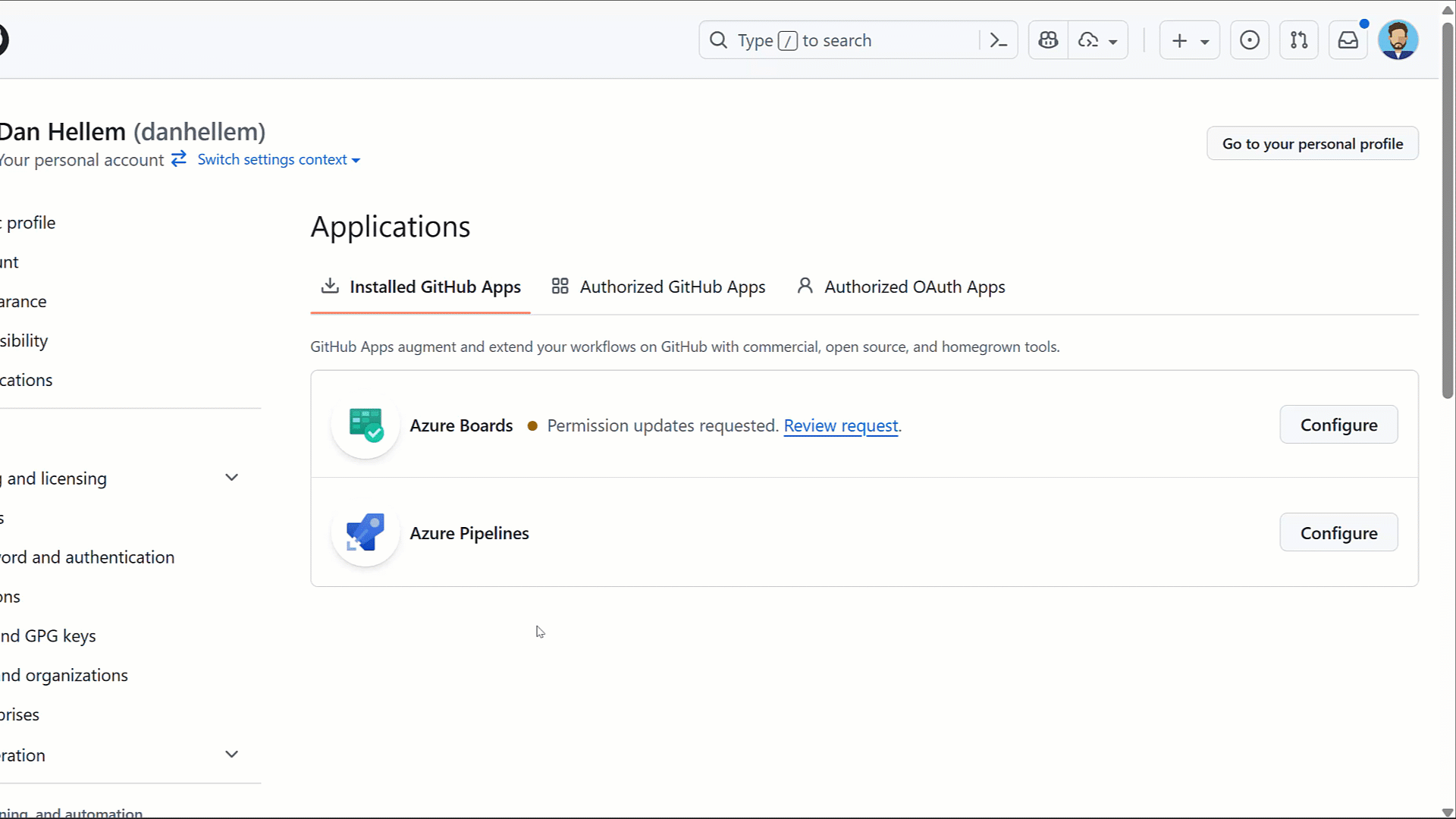Click the Azure Boards app icon
The height and width of the screenshot is (819, 1456).
(x=366, y=425)
